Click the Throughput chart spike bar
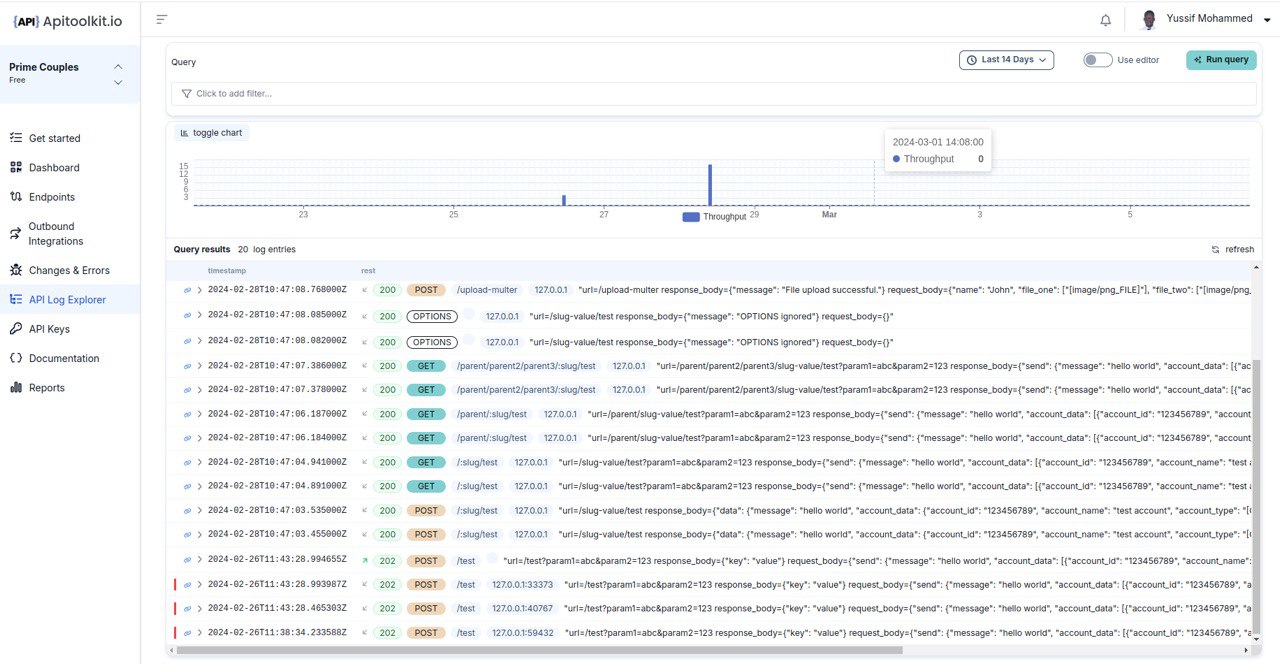 [710, 185]
